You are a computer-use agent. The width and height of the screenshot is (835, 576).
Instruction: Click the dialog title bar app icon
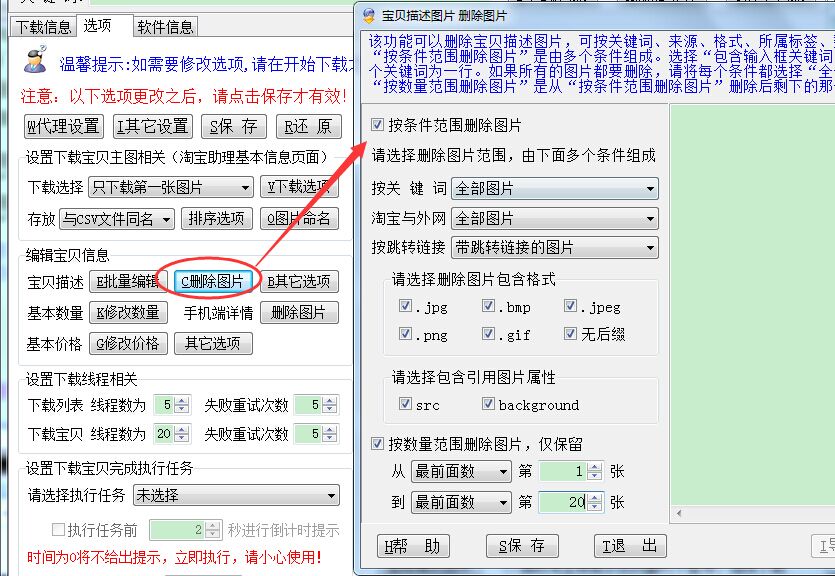[x=368, y=16]
